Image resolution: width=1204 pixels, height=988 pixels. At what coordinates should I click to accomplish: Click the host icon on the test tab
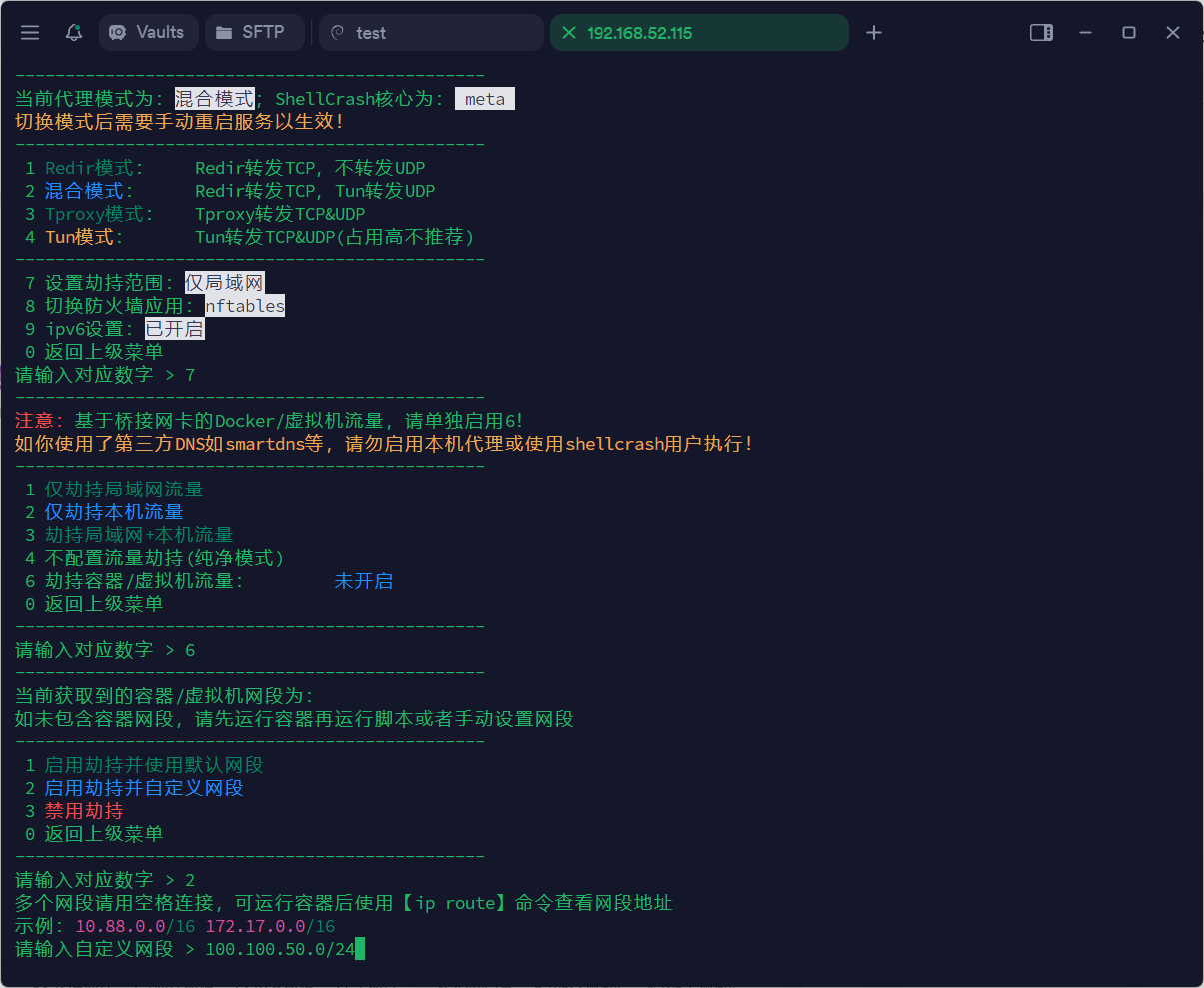(336, 32)
